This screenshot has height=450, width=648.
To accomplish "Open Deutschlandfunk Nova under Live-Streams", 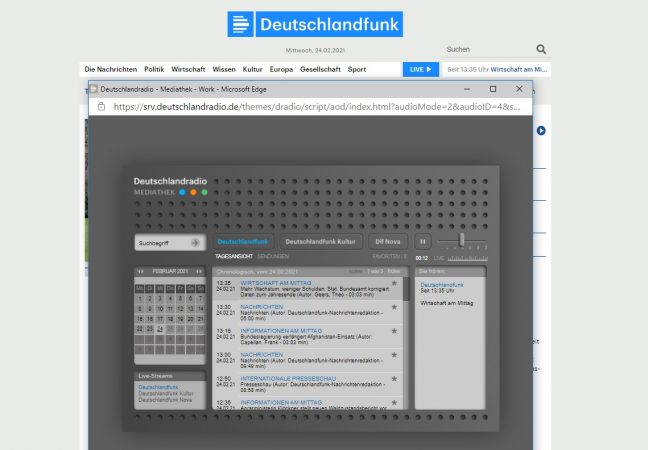I will (165, 400).
